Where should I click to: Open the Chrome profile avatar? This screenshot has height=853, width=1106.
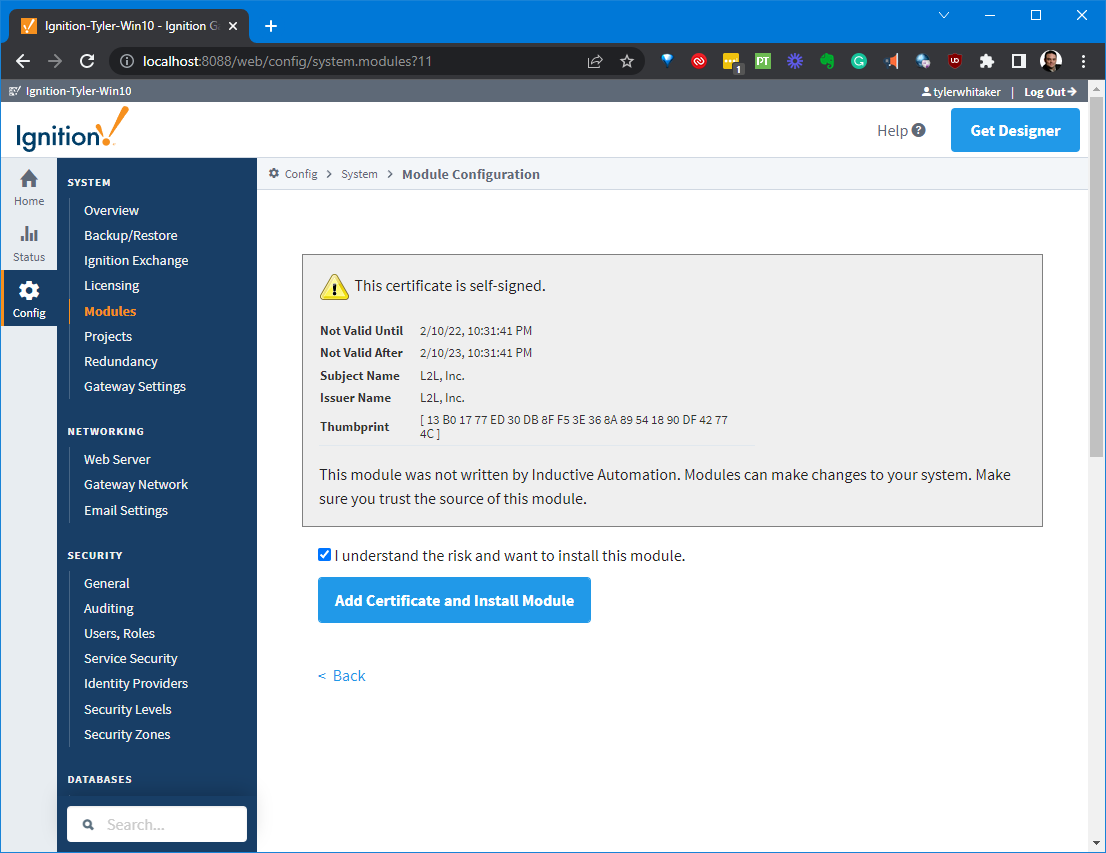[1051, 61]
